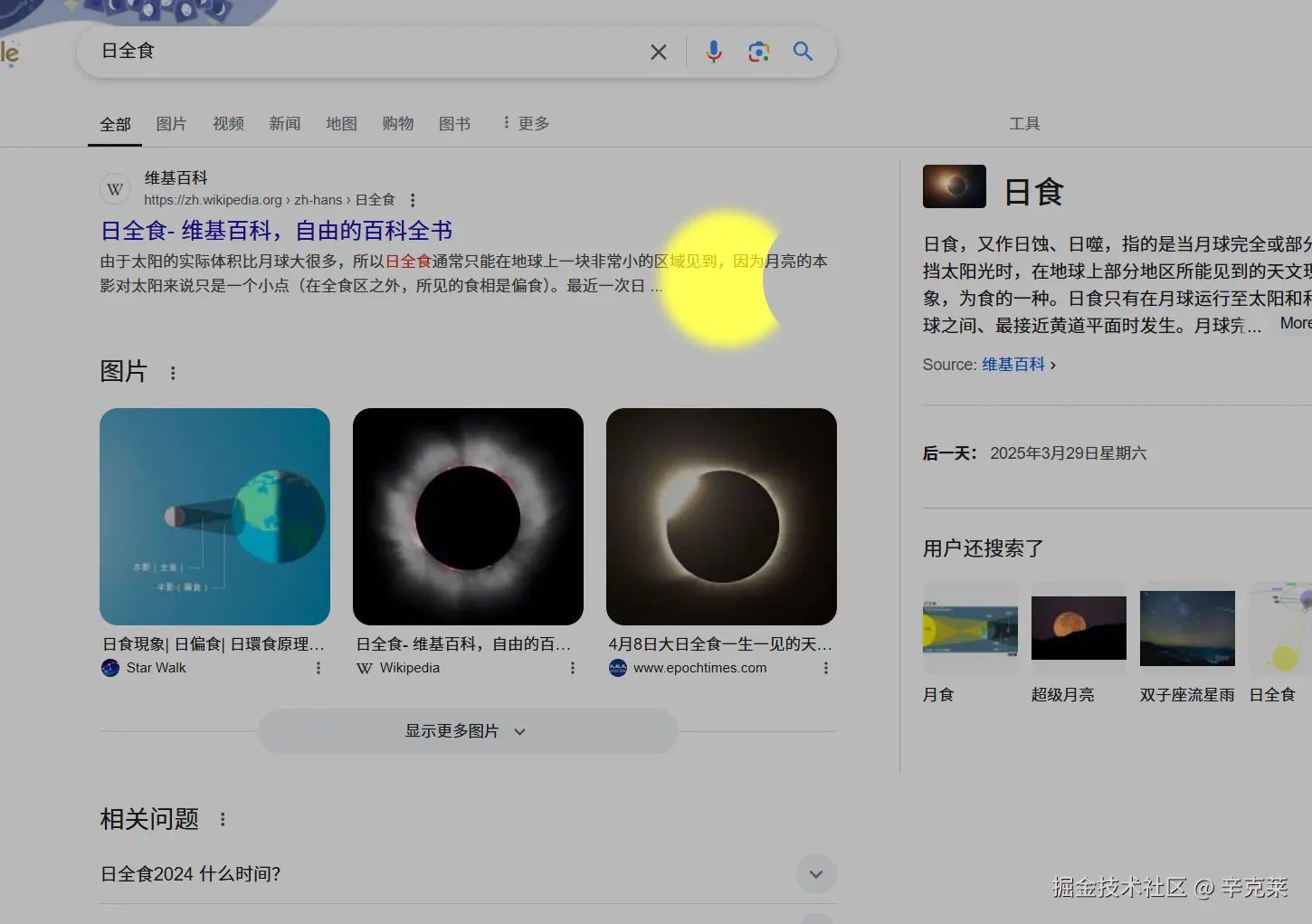Switch to the 视频 search tab

[x=227, y=123]
